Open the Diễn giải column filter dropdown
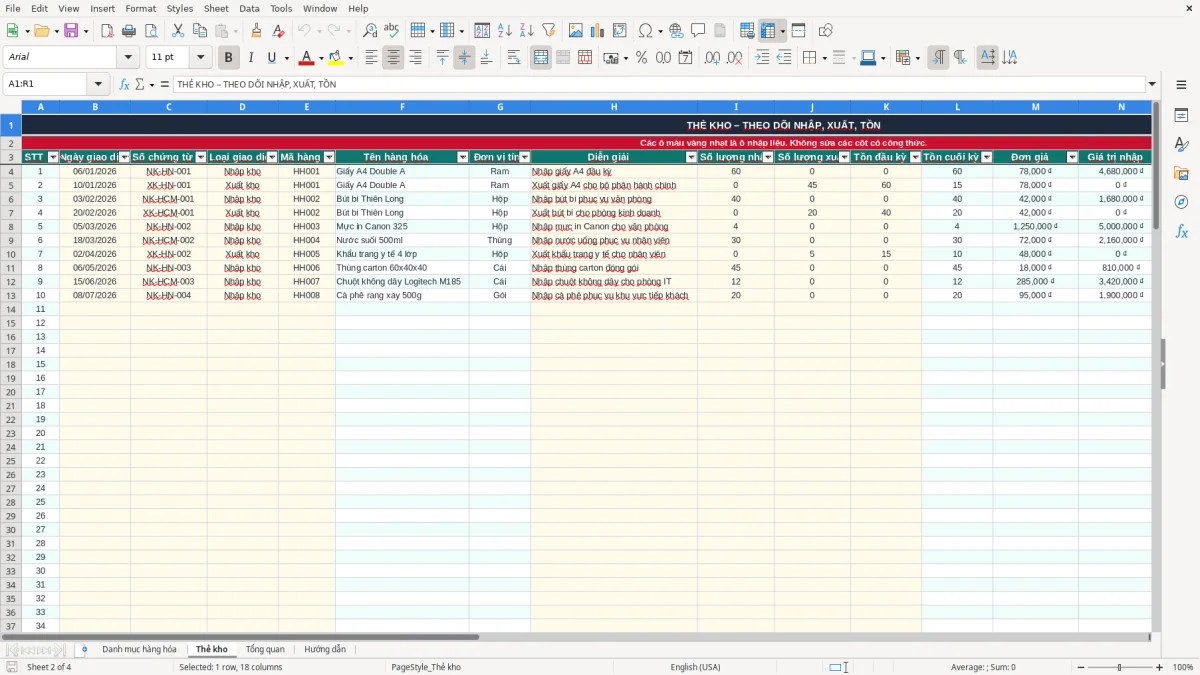1200x675 pixels. coord(691,158)
